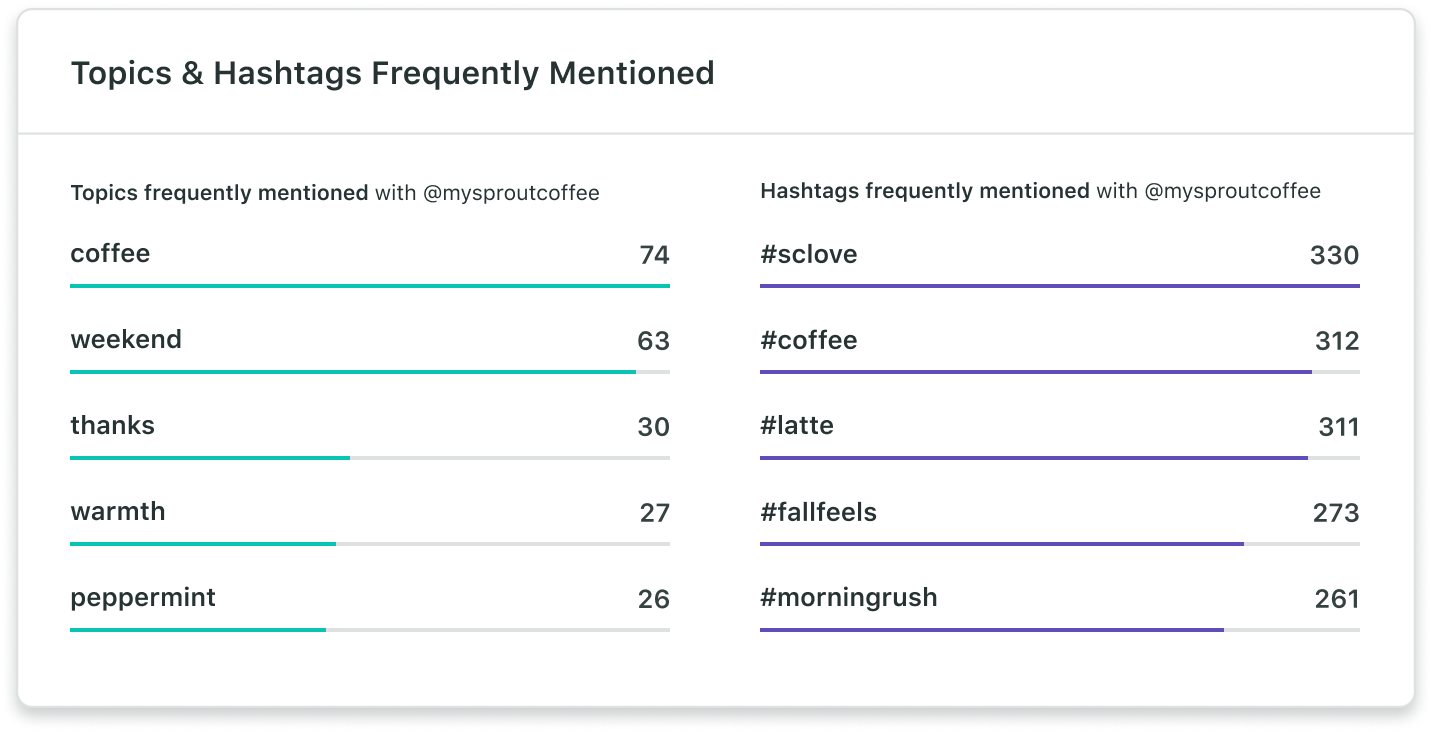Click 'Topics & Hashtags Frequently Mentioned' heading

[x=392, y=73]
